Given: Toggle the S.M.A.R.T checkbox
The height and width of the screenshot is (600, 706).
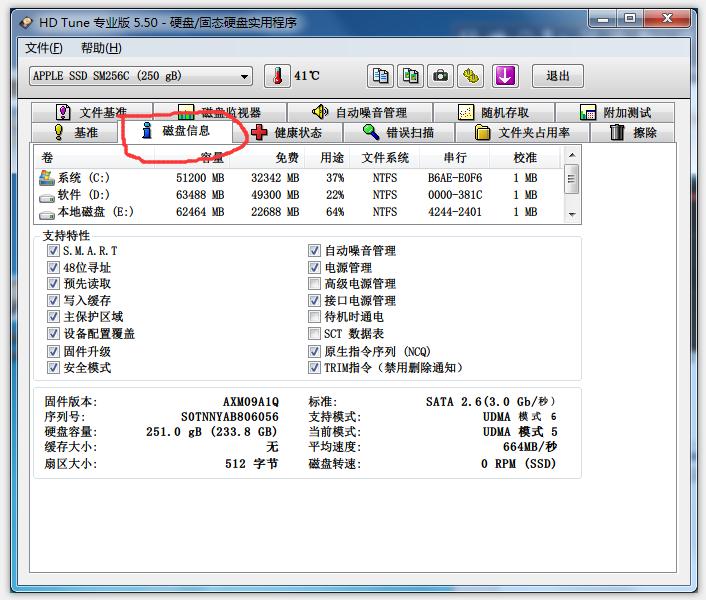Looking at the screenshot, I should pyautogui.click(x=53, y=250).
